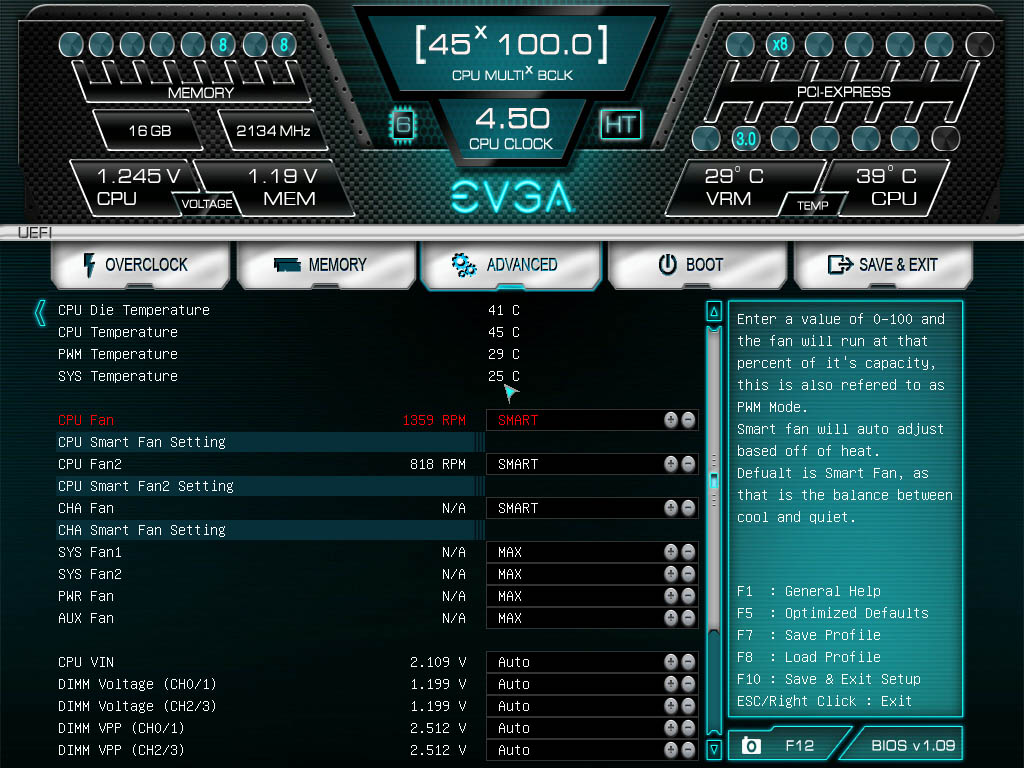Viewport: 1024px width, 768px height.
Task: Click minus on the CPU VIN row
Action: coord(688,662)
